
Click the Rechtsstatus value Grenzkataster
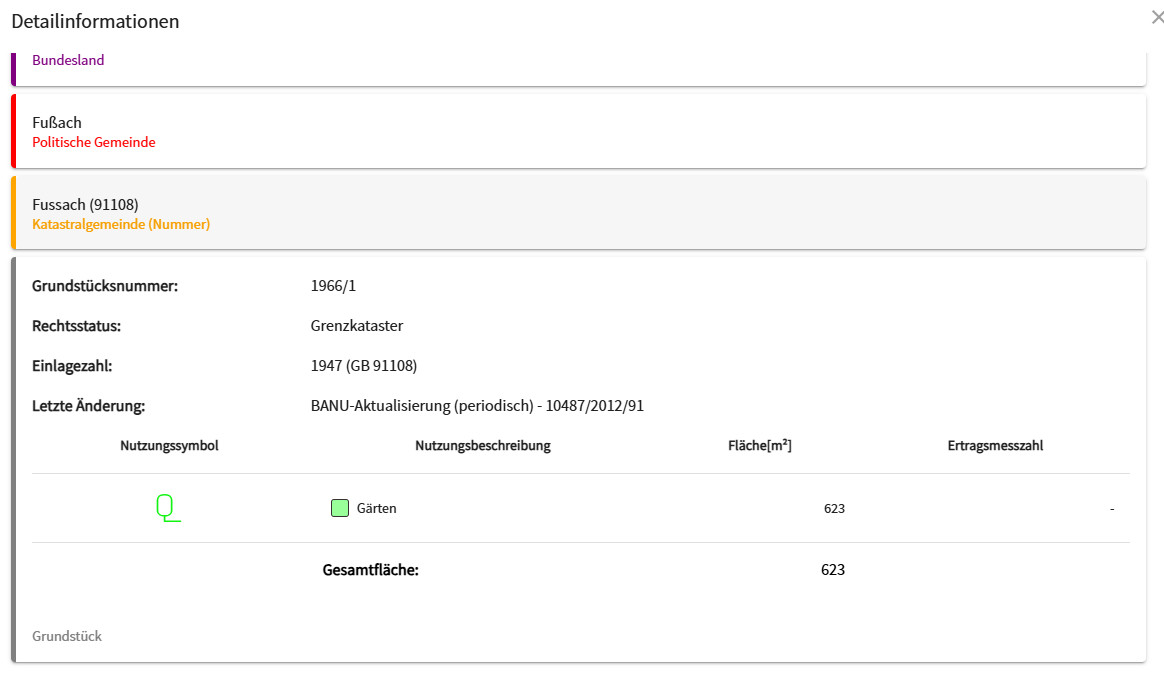357,326
